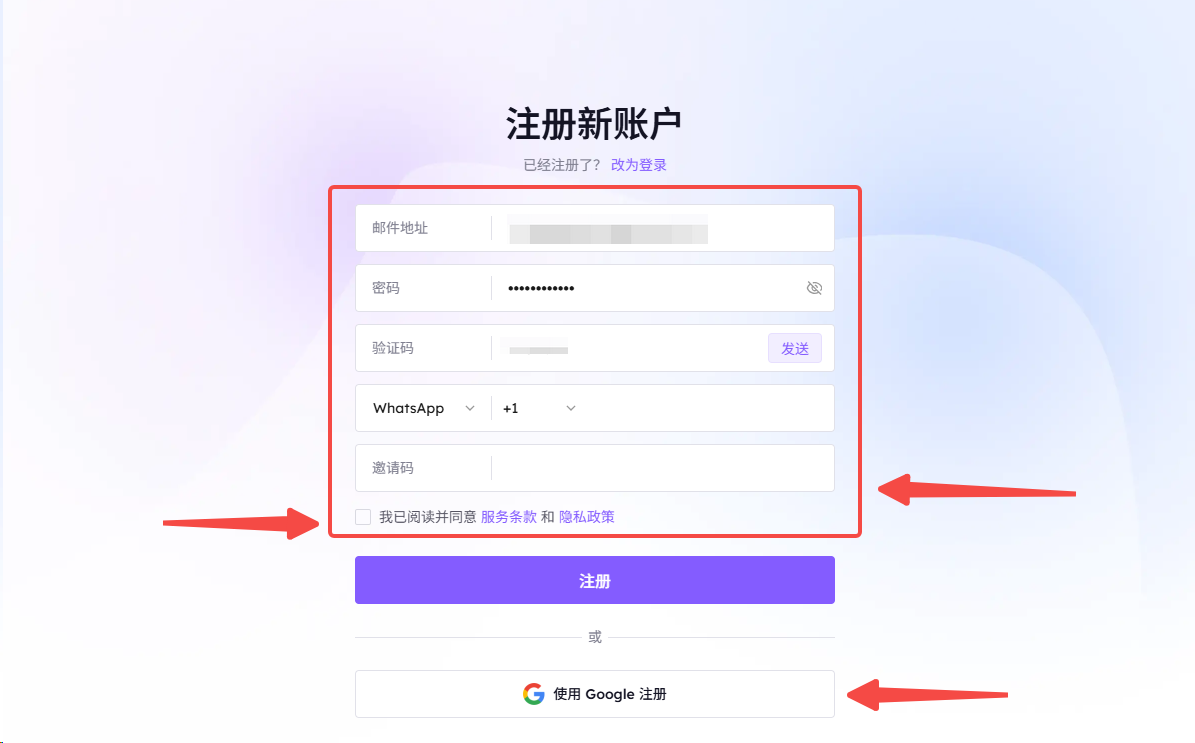Image resolution: width=1195 pixels, height=743 pixels.
Task: Focus the 密码 password input field
Action: coord(648,288)
